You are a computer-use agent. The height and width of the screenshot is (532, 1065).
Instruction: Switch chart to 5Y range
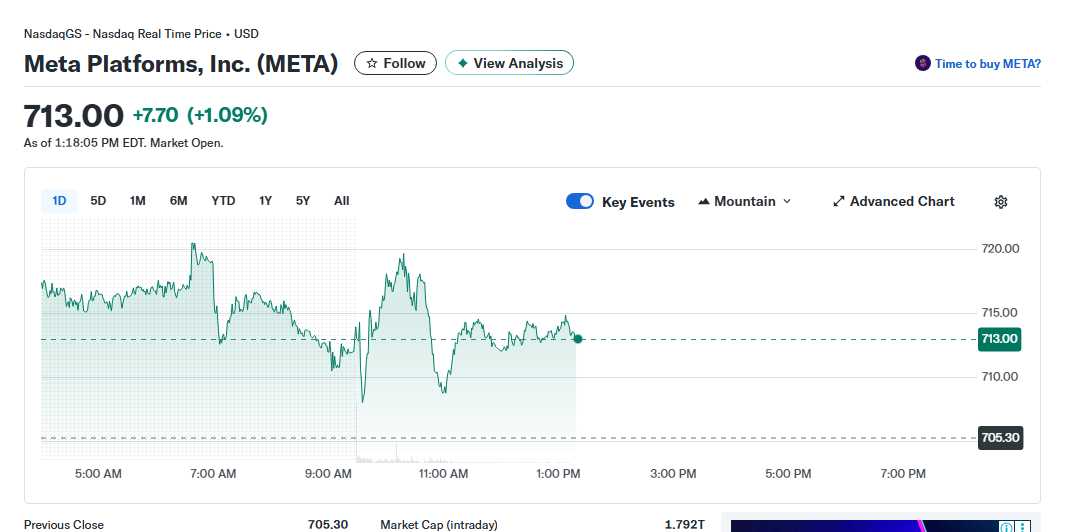pos(303,200)
